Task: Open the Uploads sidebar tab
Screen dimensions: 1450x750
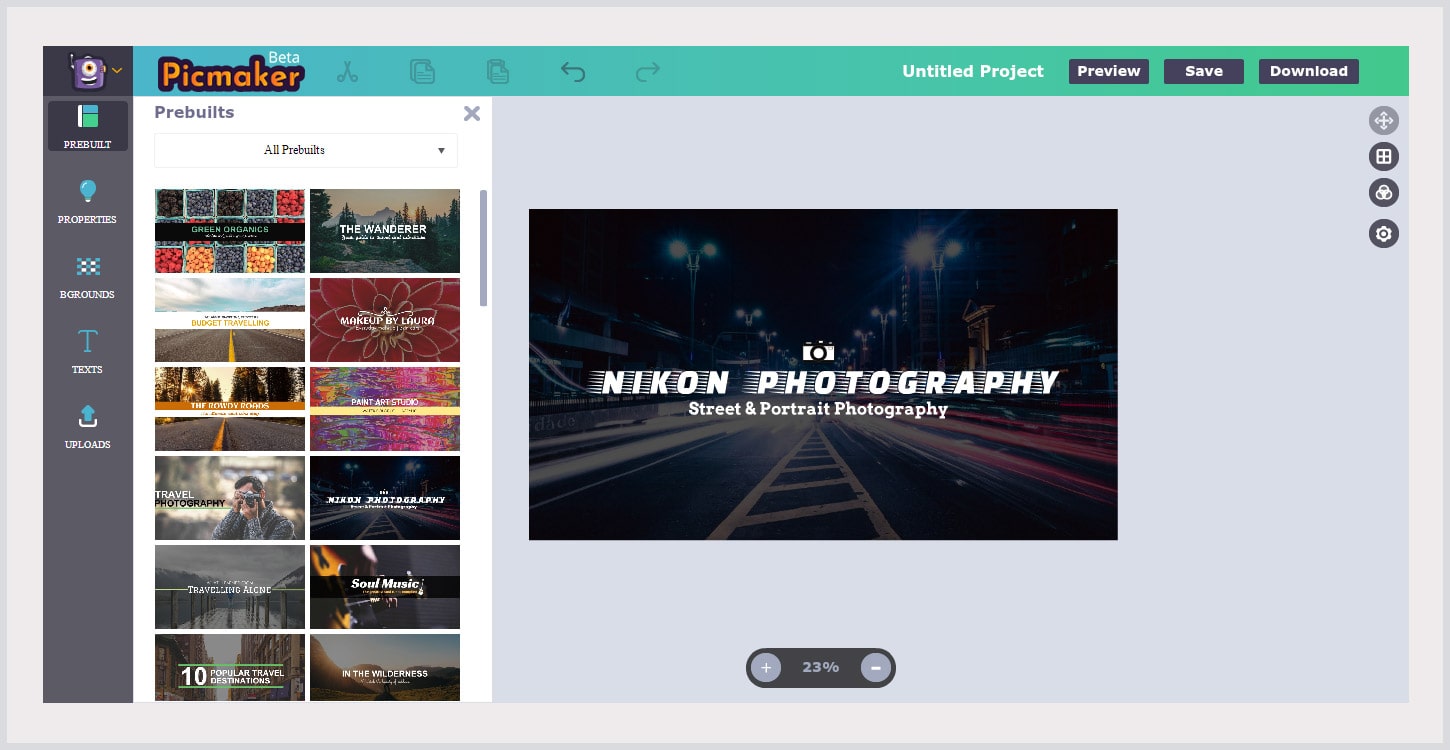Action: 88,426
